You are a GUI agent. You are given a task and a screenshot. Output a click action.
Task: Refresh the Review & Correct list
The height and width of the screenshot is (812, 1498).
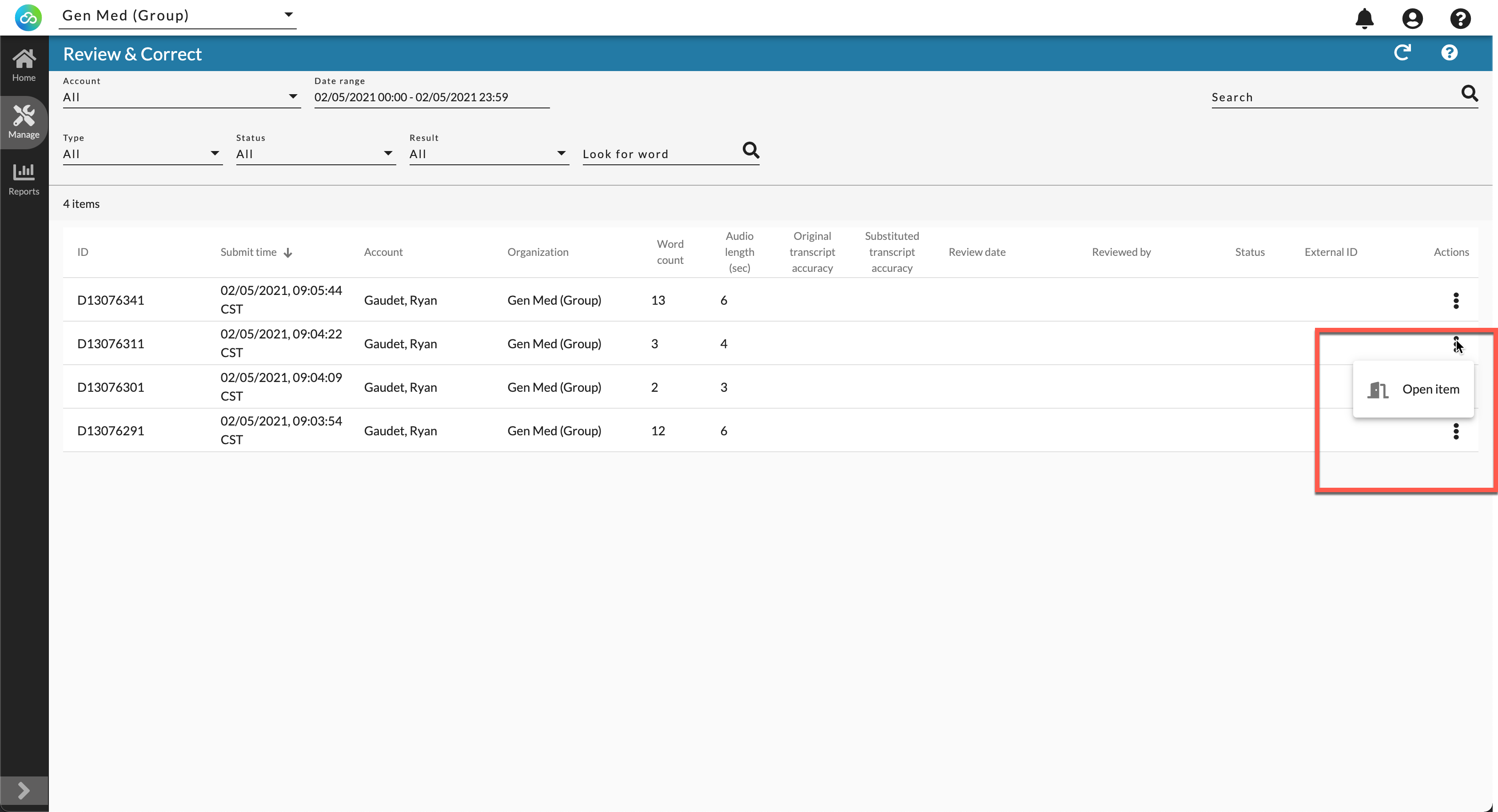1402,53
